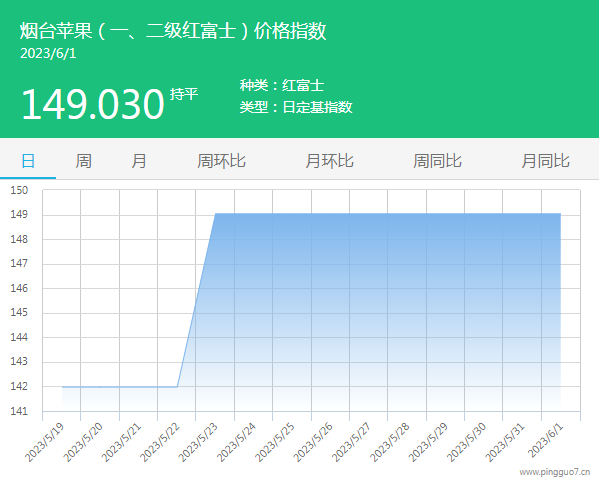The image size is (599, 479).
Task: Click the x-axis date 2023/5/28
Action: point(390,443)
